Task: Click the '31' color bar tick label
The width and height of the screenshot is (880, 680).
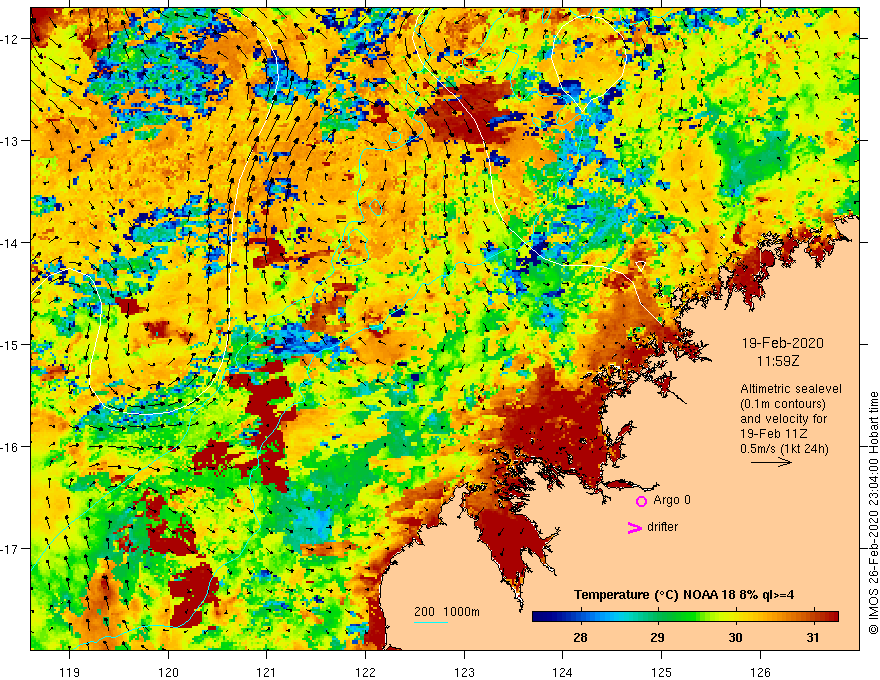Action: pos(813,637)
